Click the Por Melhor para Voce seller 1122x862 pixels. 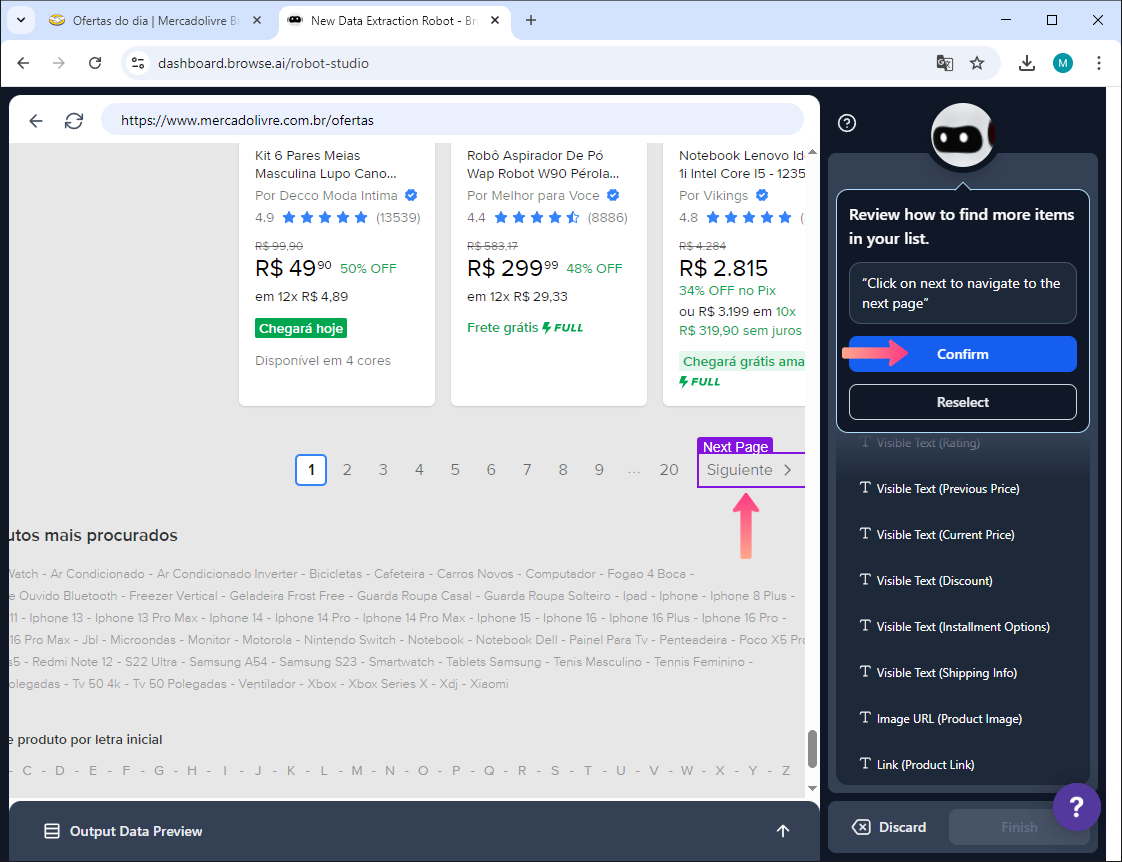coord(533,195)
